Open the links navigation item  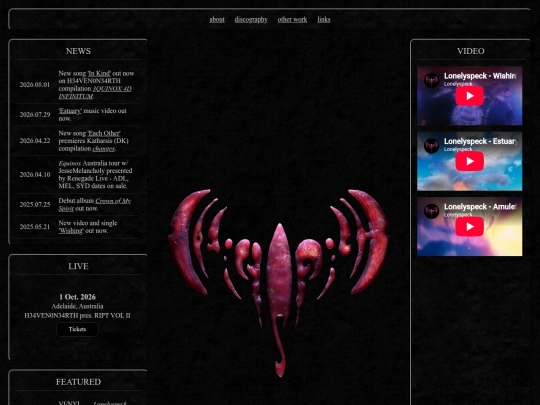click(x=324, y=20)
